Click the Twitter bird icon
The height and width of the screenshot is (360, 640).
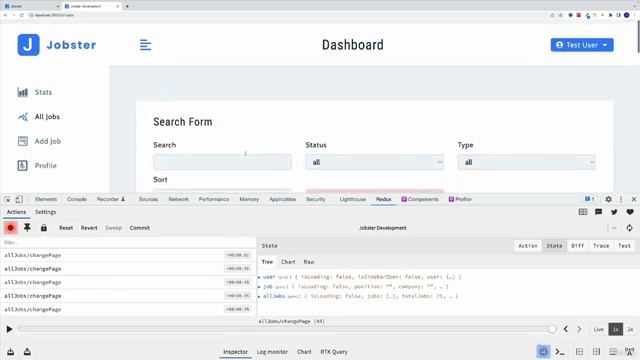click(x=614, y=212)
